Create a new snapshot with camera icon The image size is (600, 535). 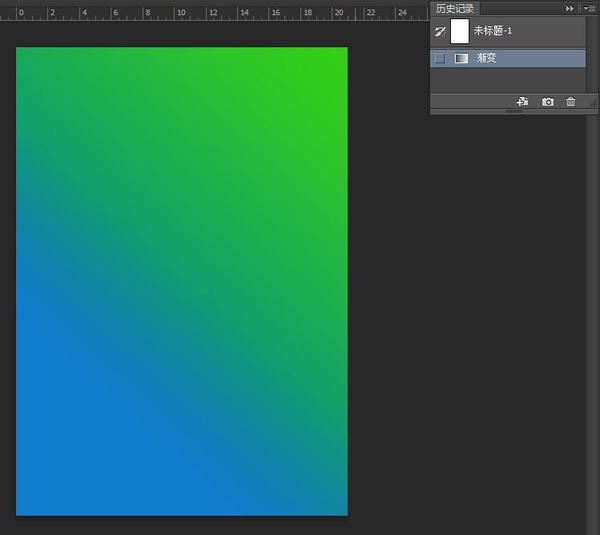pos(547,102)
